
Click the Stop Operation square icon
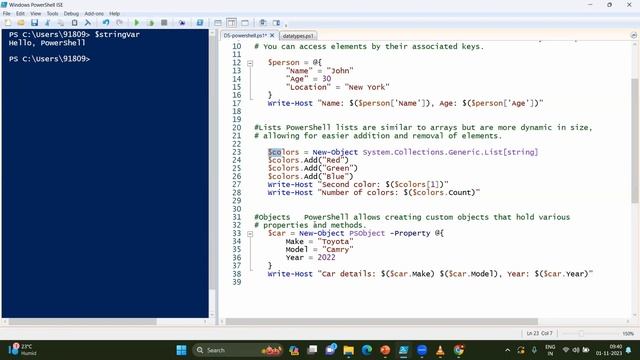click(164, 23)
